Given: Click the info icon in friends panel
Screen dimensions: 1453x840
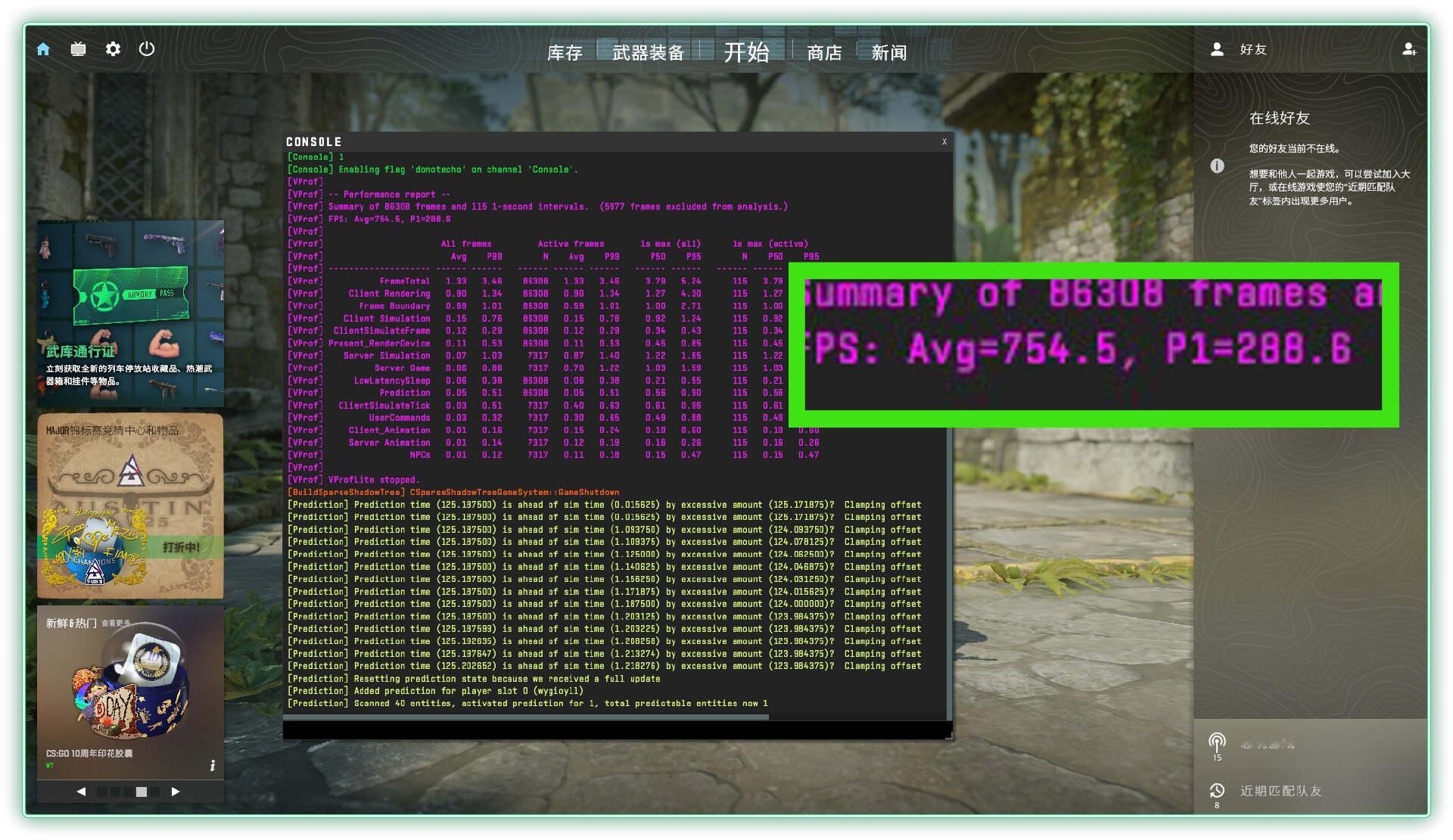Looking at the screenshot, I should click(x=1217, y=166).
